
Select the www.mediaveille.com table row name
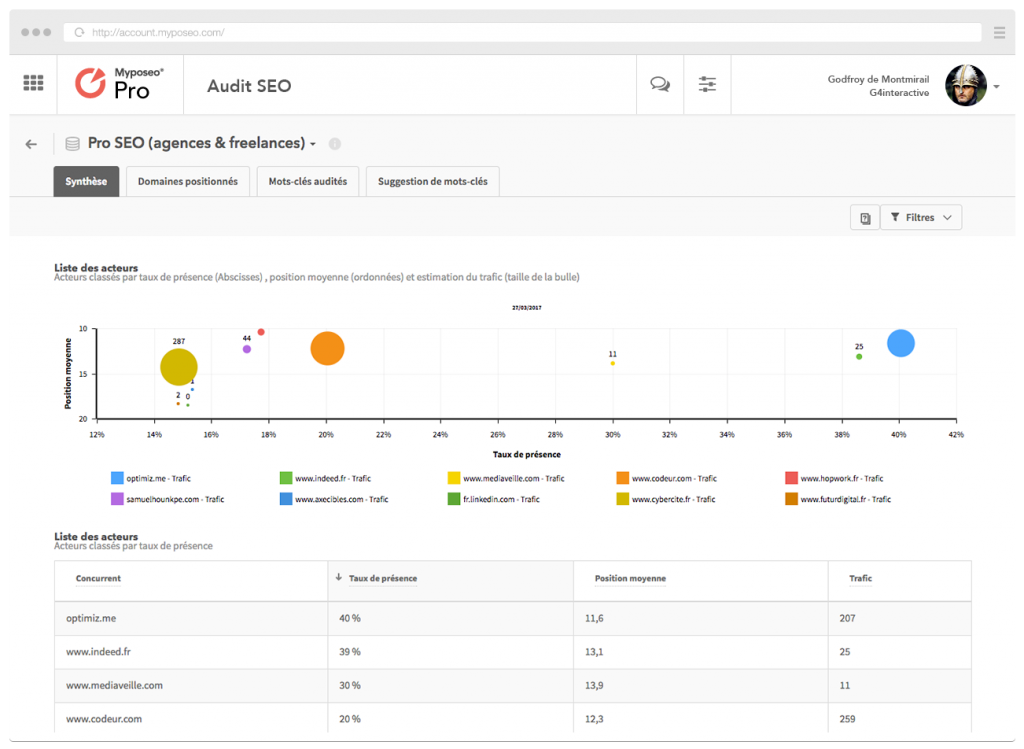[x=114, y=686]
